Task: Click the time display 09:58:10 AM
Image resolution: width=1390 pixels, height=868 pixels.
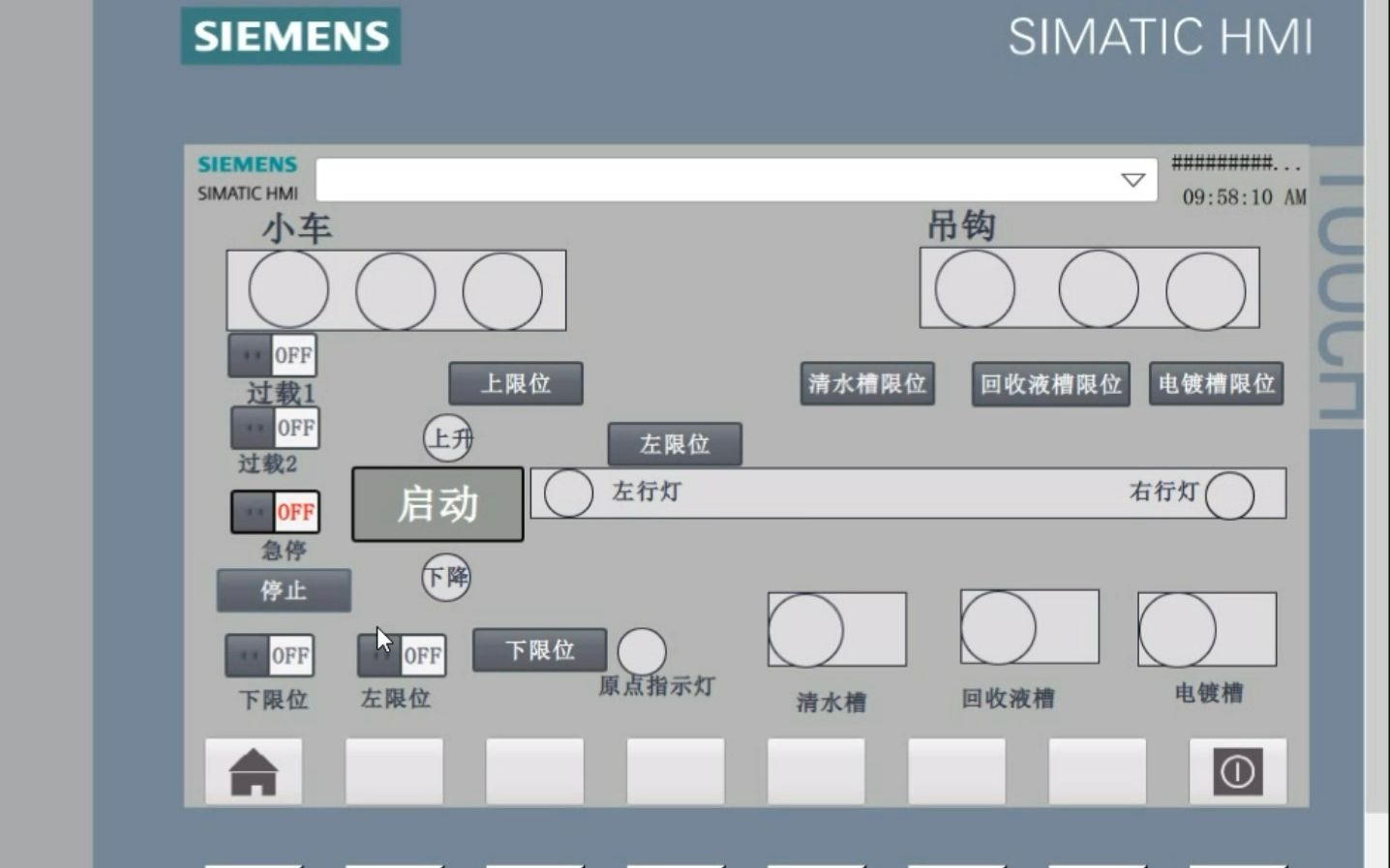Action: tap(1244, 197)
